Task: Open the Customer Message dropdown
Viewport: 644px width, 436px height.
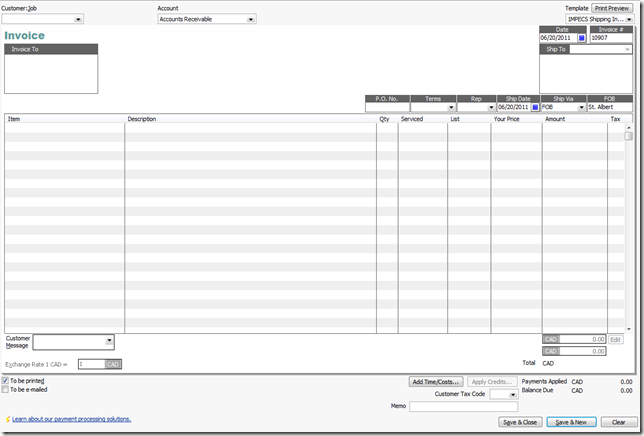Action: 109,340
